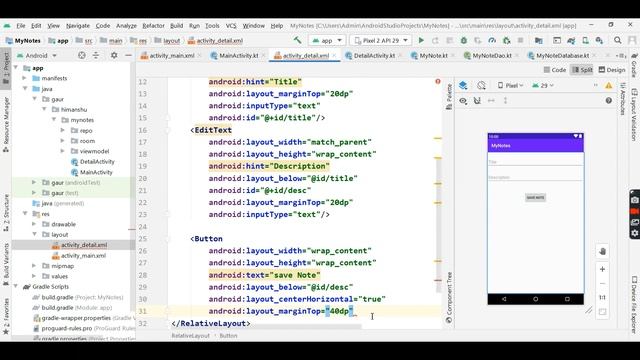Open the Build Variants tool window

click(x=6, y=264)
